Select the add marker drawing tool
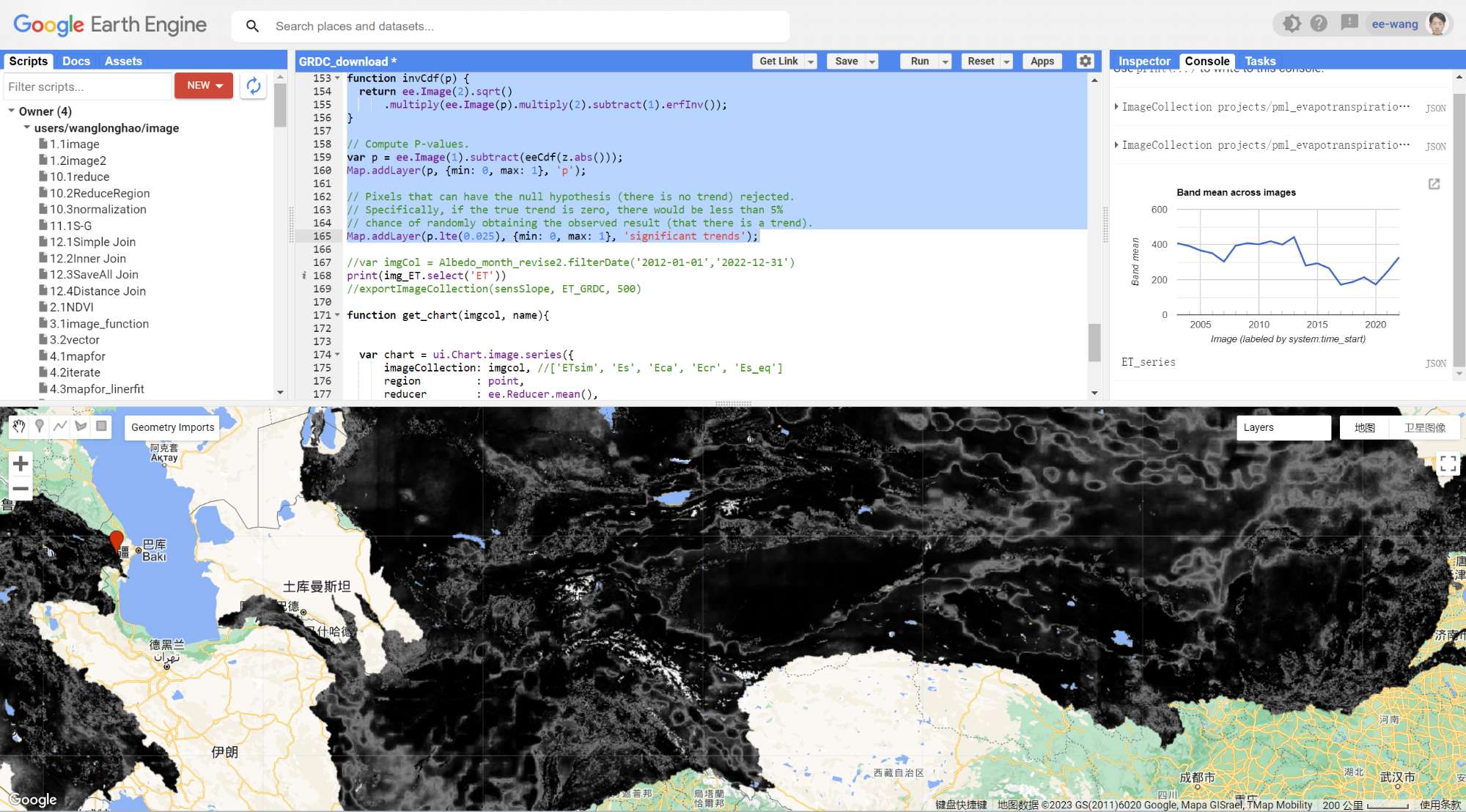 point(40,427)
